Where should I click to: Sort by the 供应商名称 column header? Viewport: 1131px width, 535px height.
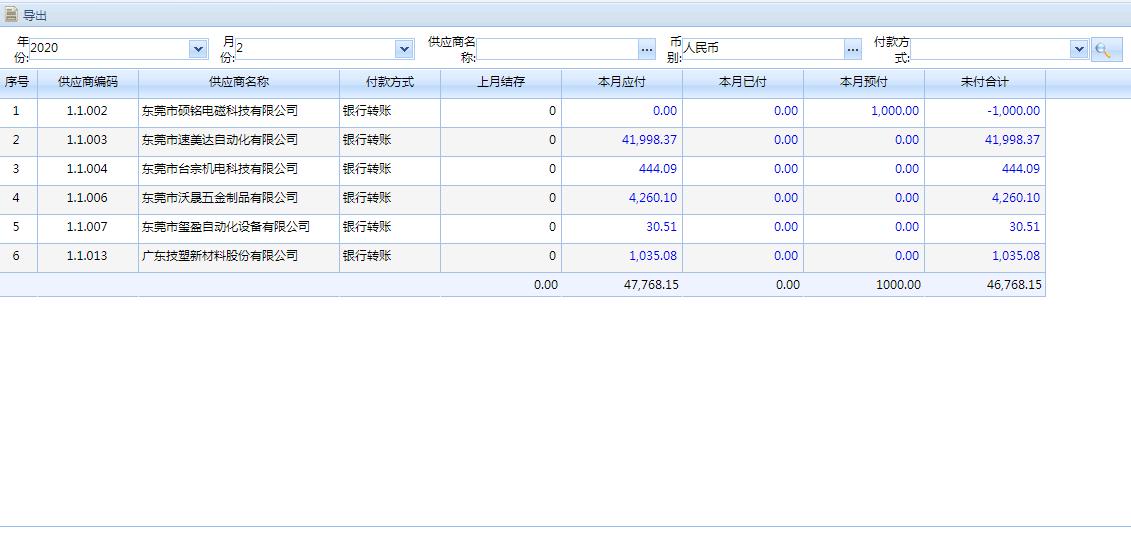click(x=239, y=83)
